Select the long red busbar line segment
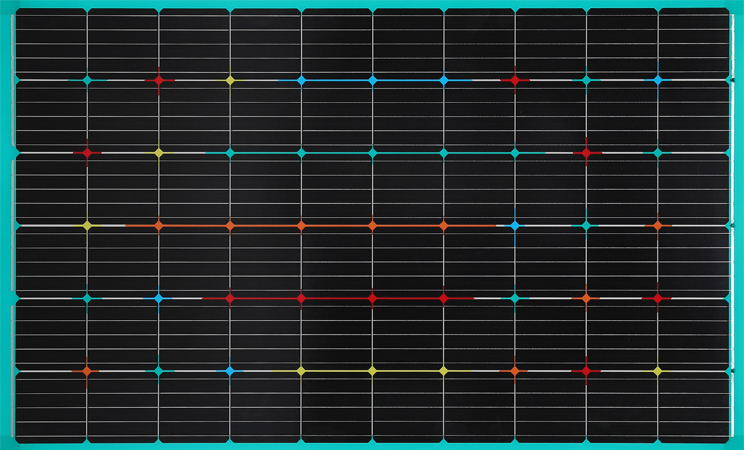The height and width of the screenshot is (450, 744). coord(336,298)
